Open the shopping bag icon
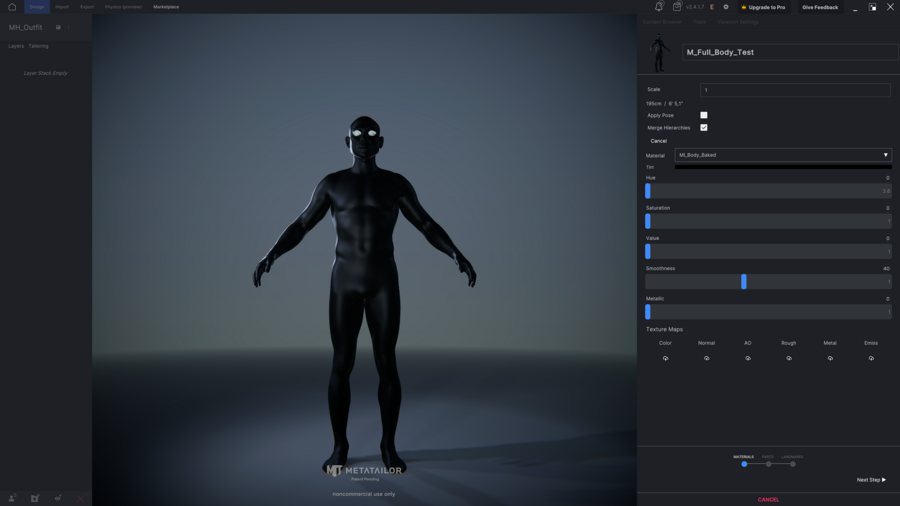 [677, 7]
